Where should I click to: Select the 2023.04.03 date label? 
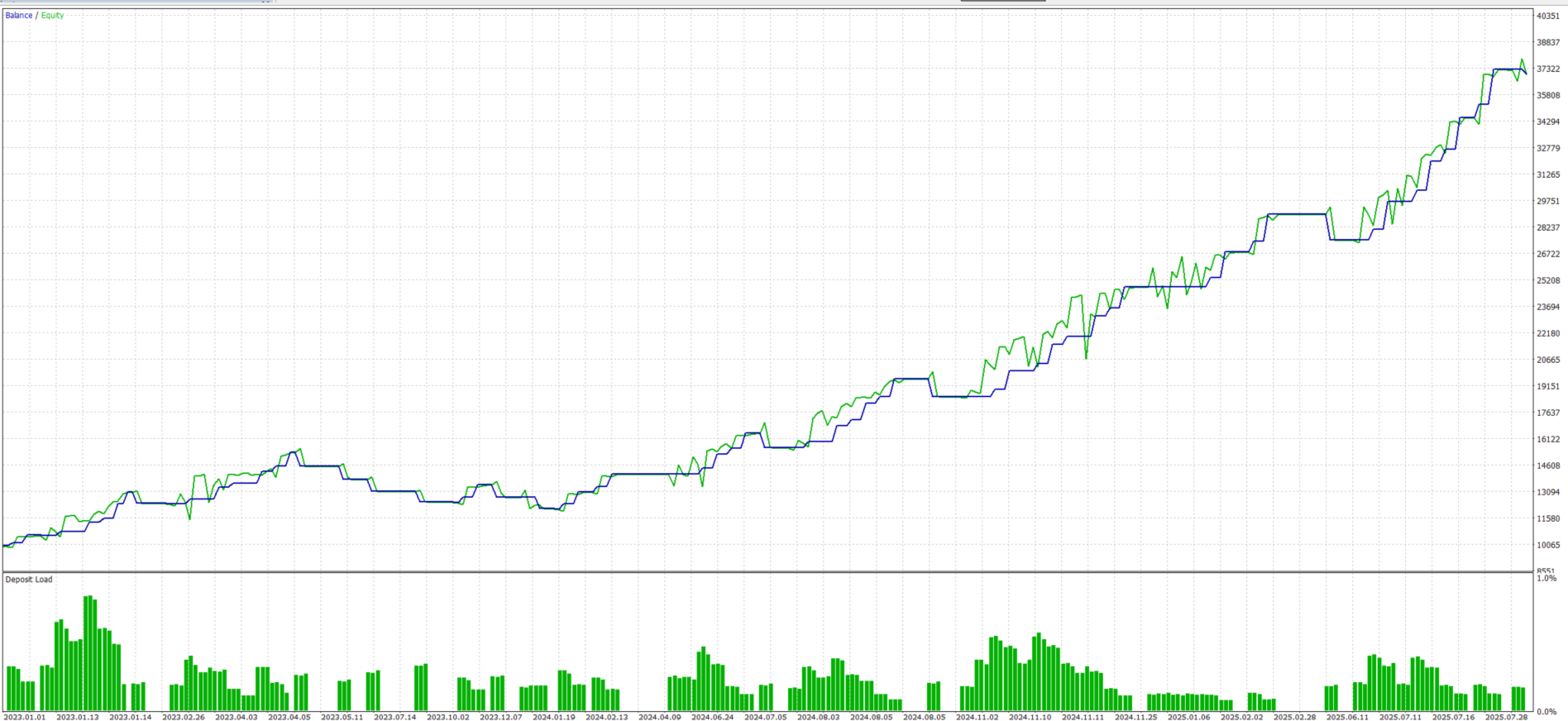(236, 717)
